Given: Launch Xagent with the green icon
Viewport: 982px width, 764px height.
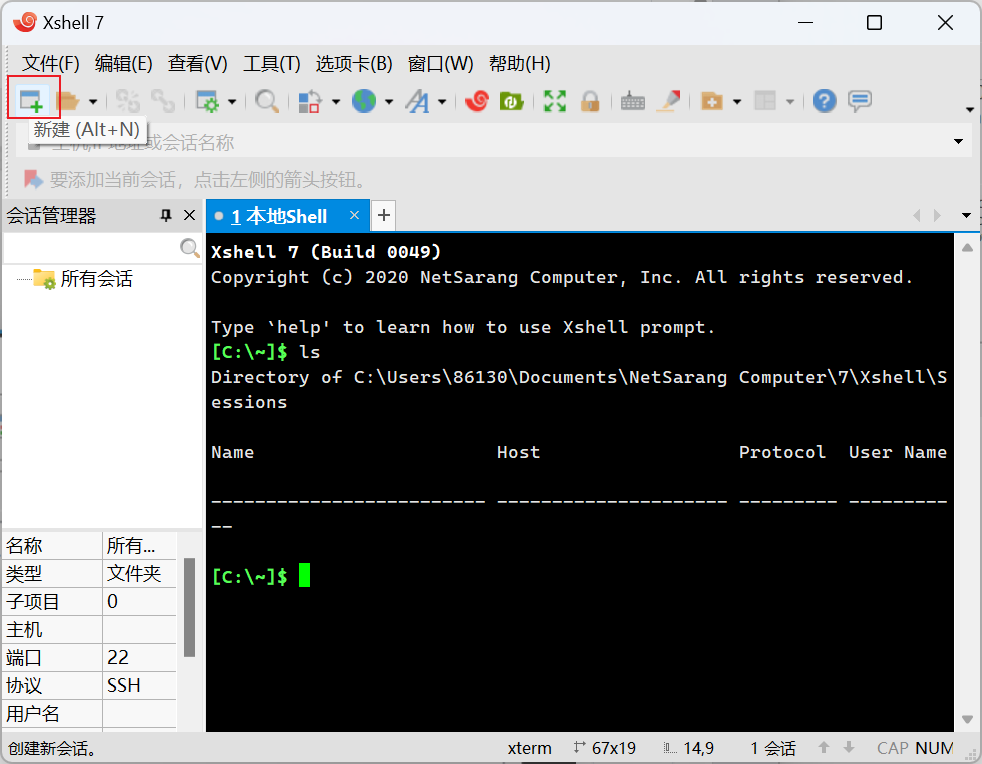Looking at the screenshot, I should [x=512, y=100].
